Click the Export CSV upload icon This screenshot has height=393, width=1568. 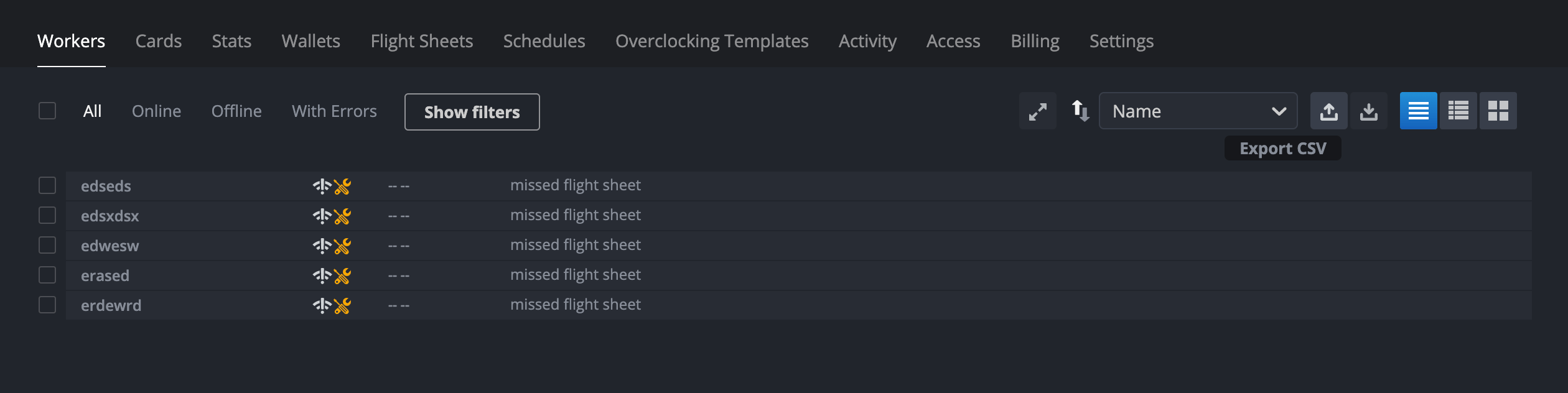click(x=1328, y=111)
